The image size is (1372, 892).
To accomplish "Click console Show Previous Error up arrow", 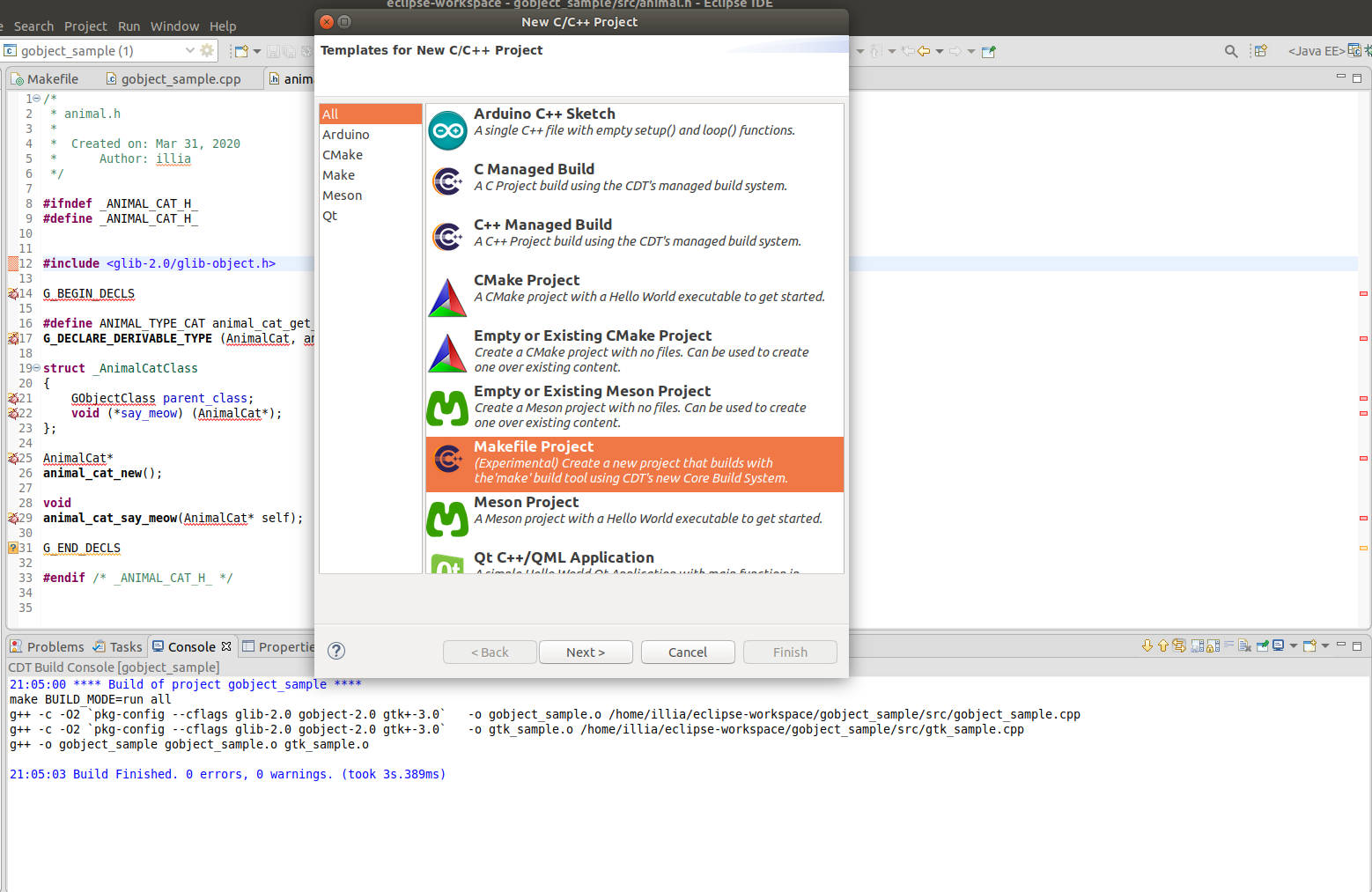I will 1162,645.
